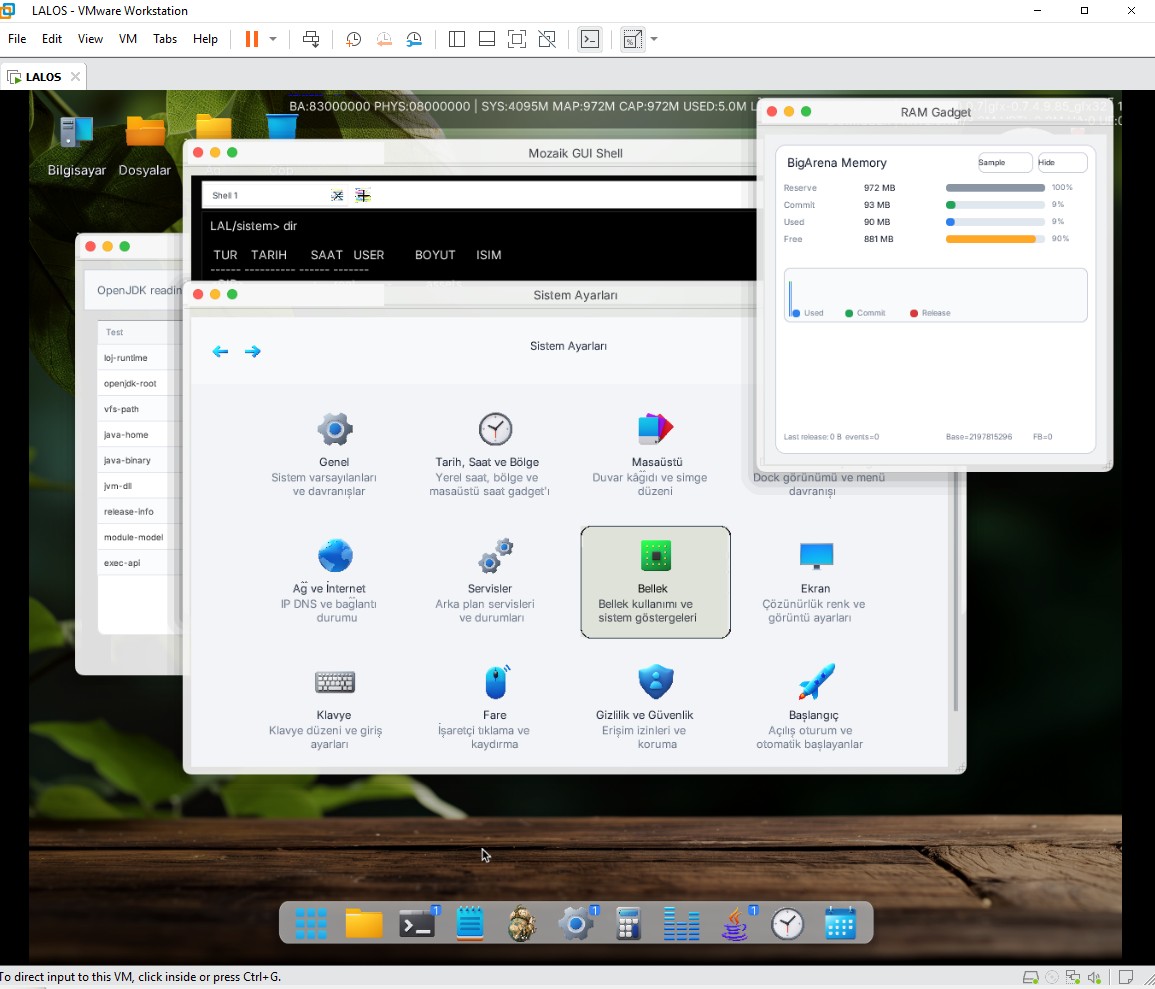Image resolution: width=1155 pixels, height=989 pixels.
Task: Open the Servisler settings icon
Action: coord(495,555)
